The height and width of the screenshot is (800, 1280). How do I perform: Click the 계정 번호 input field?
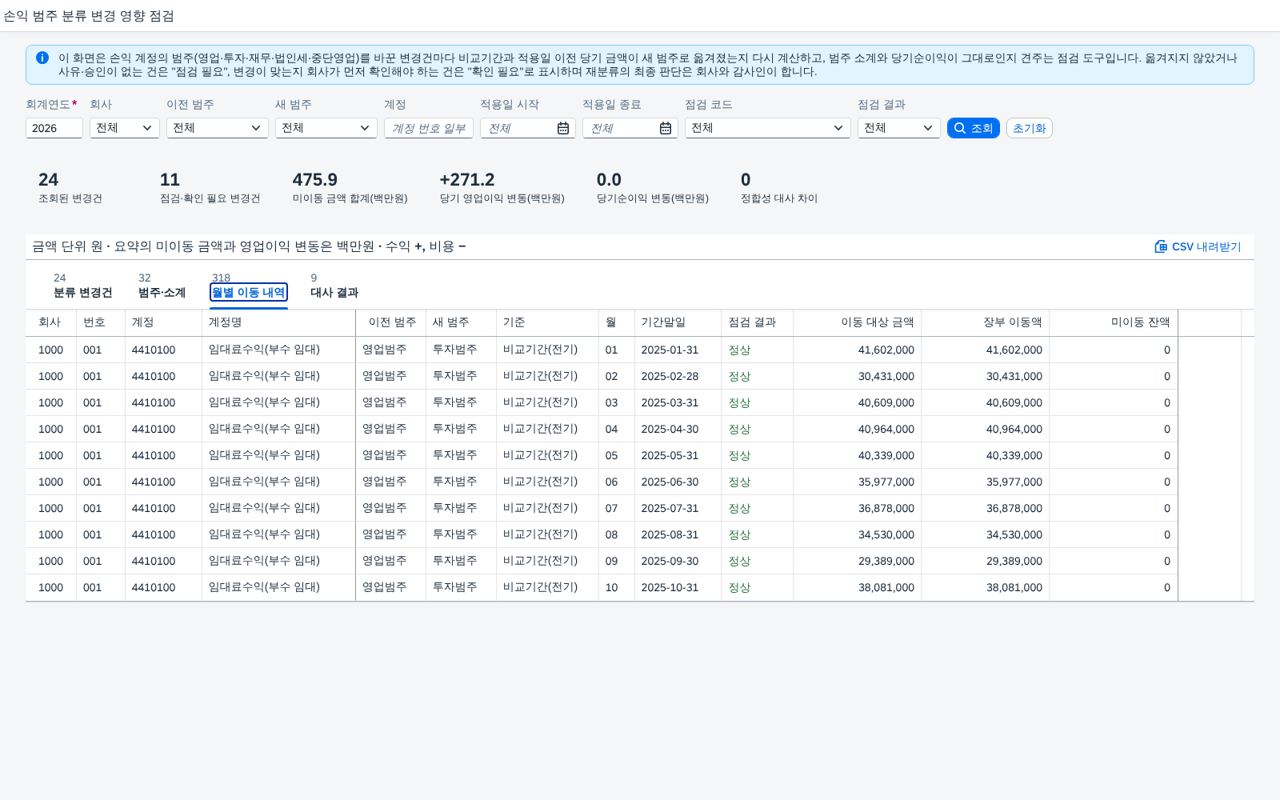(x=428, y=128)
